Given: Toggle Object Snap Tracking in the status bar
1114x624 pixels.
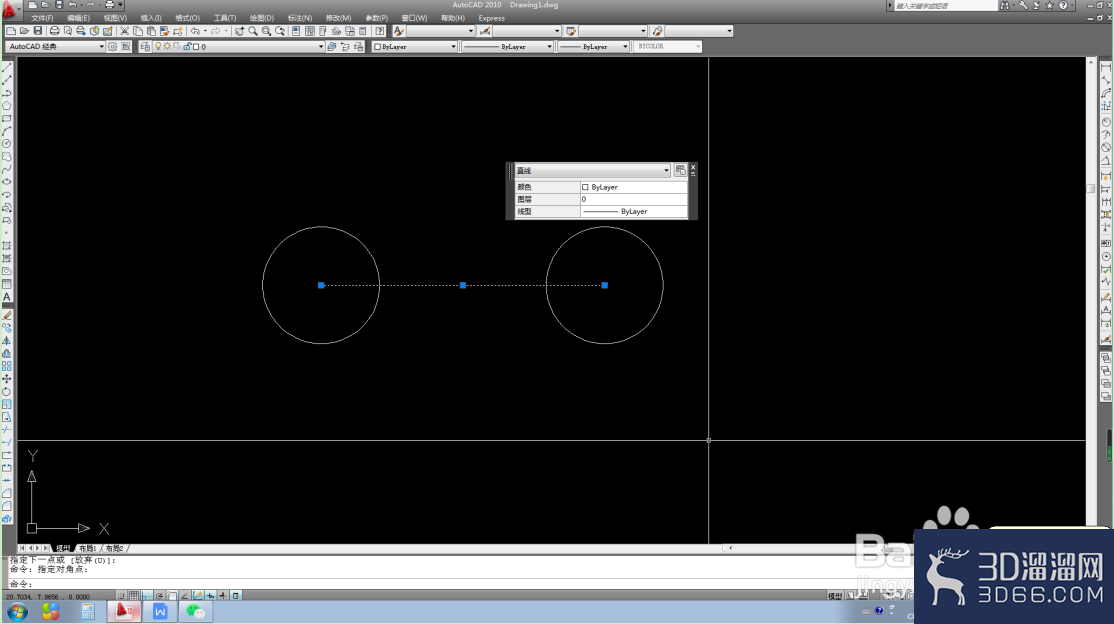Looking at the screenshot, I should 185,595.
